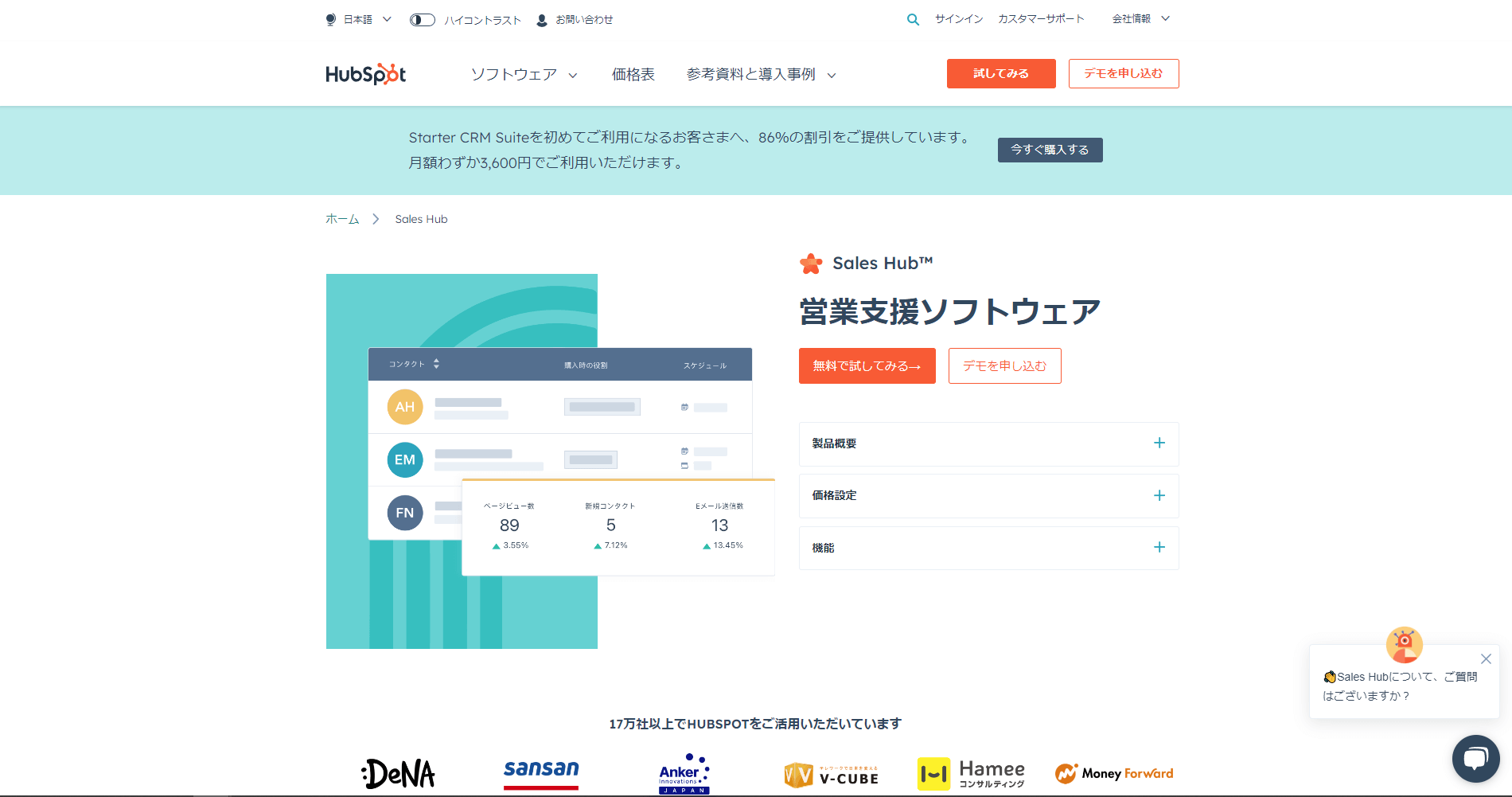1512x797 pixels.
Task: Click the search magnifier icon
Action: click(913, 20)
